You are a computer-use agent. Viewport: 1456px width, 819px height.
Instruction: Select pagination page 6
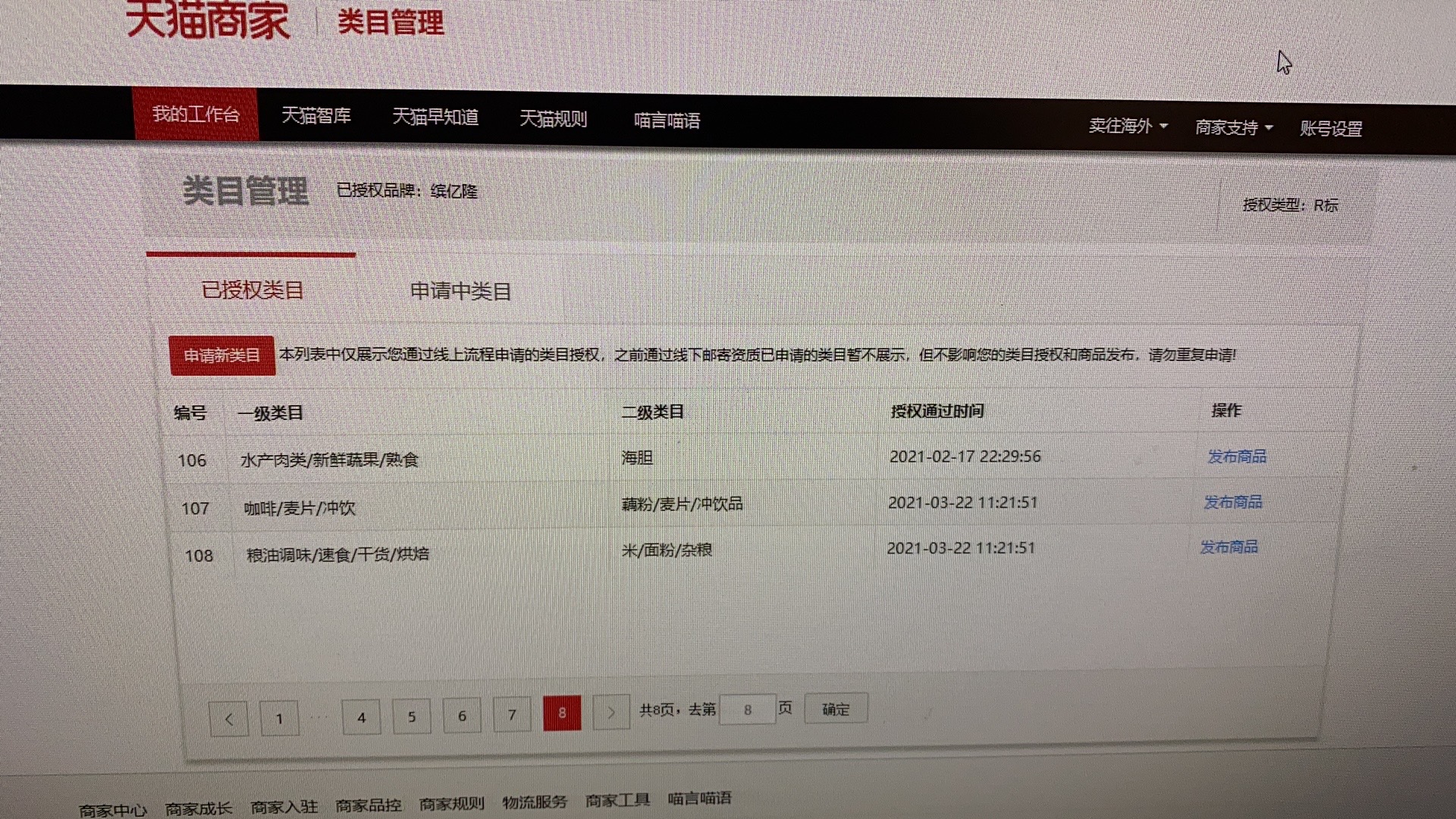coord(462,716)
